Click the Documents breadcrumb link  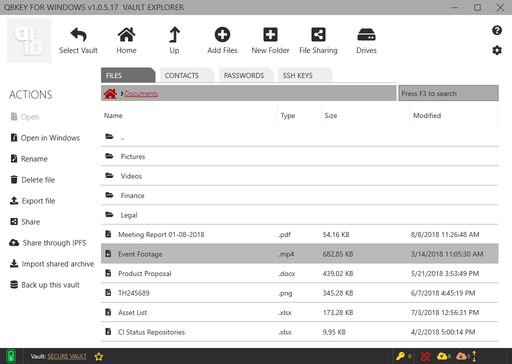[x=141, y=94]
